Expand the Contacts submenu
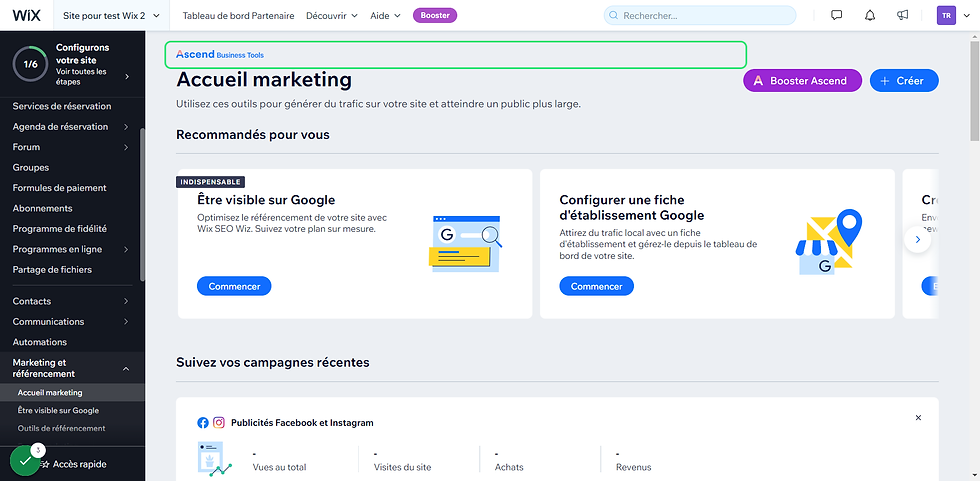Image resolution: width=980 pixels, height=481 pixels. pyautogui.click(x=126, y=301)
